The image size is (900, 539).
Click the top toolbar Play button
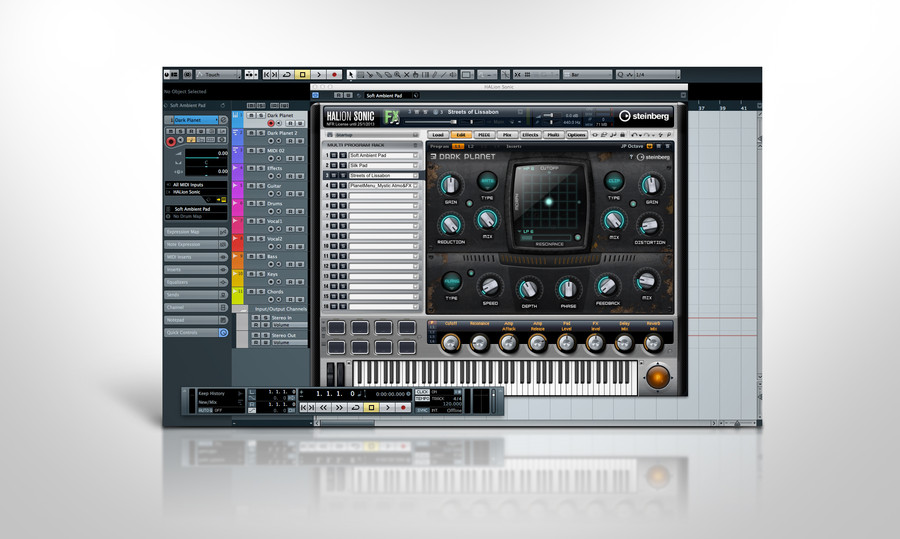pyautogui.click(x=319, y=75)
